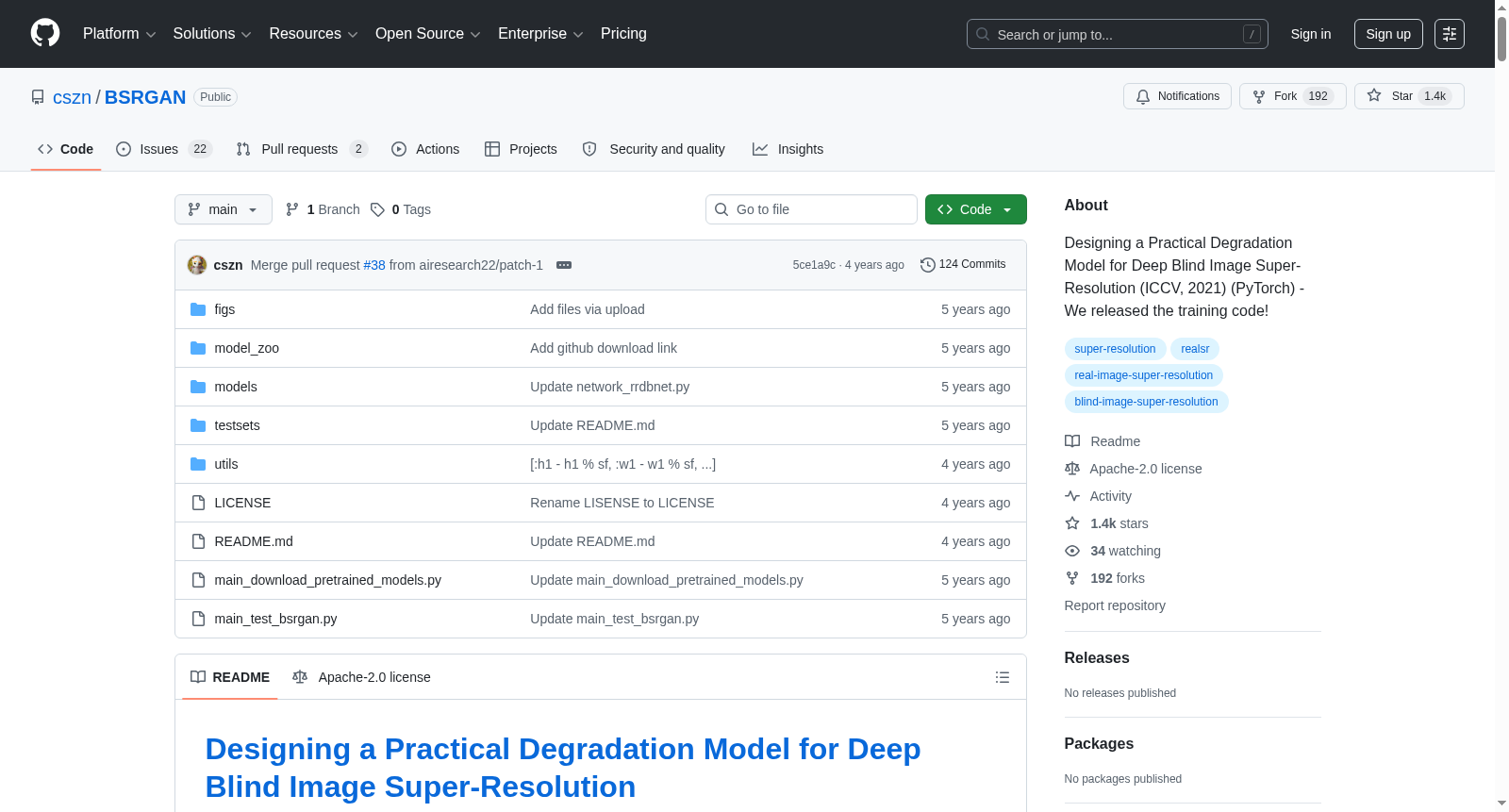The height and width of the screenshot is (812, 1509).
Task: Open the Insights tab
Action: [788, 149]
